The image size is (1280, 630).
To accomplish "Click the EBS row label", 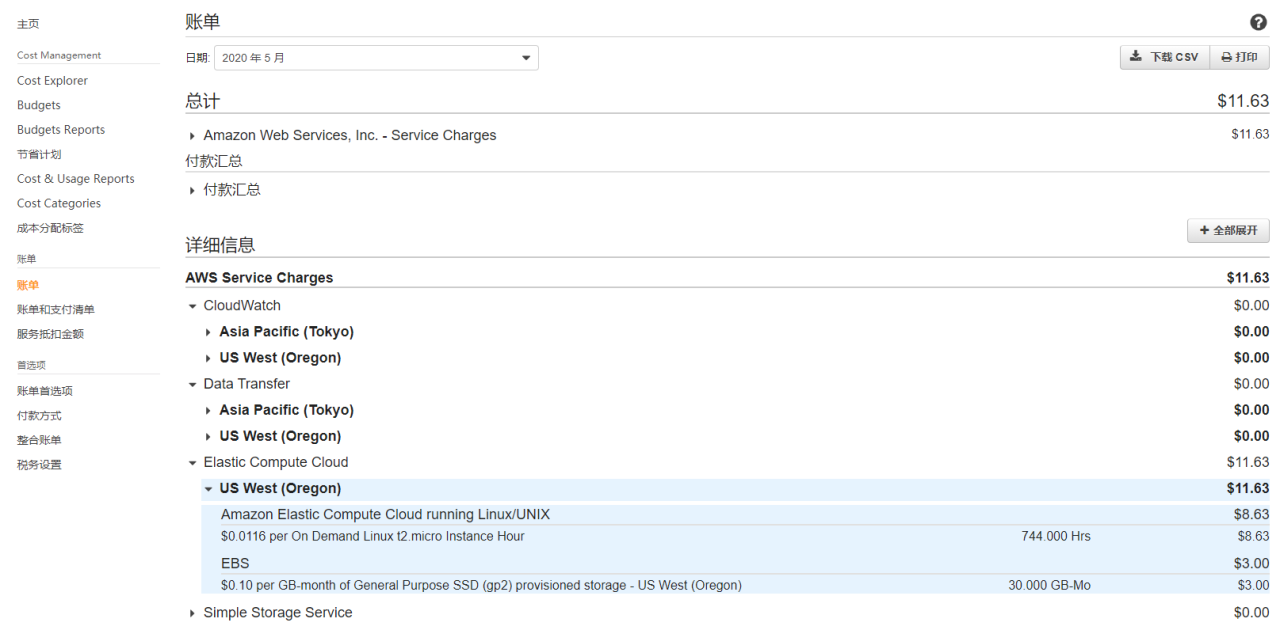I will [x=235, y=564].
